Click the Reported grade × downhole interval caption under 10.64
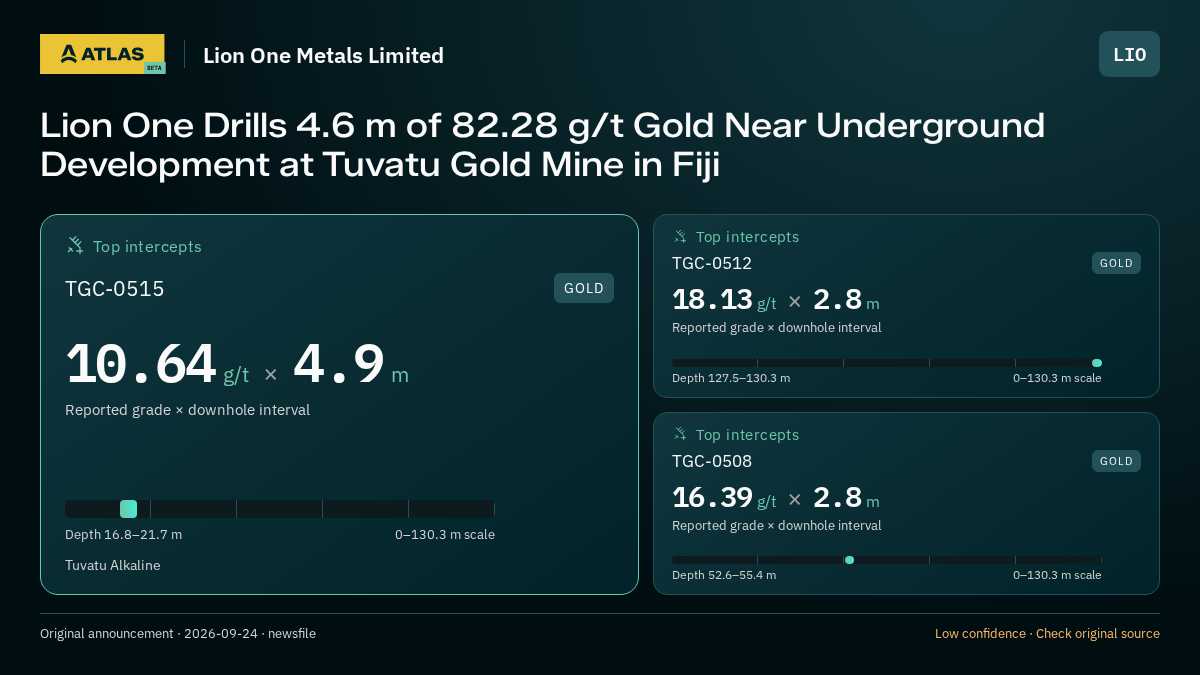The image size is (1200, 675). [187, 410]
